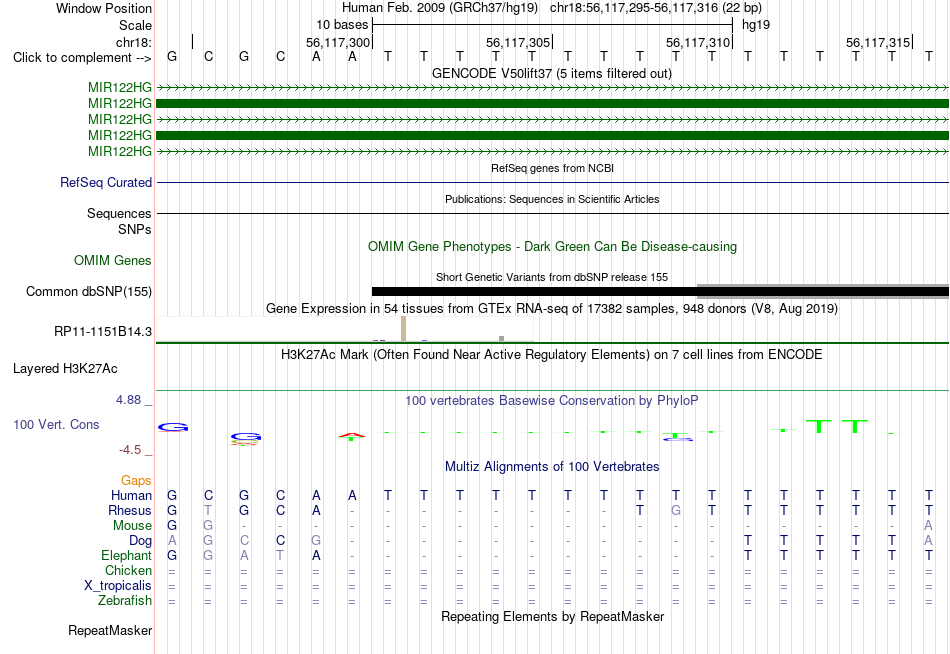Click the 'Sequences' track label
This screenshot has width=950, height=654.
pos(119,213)
